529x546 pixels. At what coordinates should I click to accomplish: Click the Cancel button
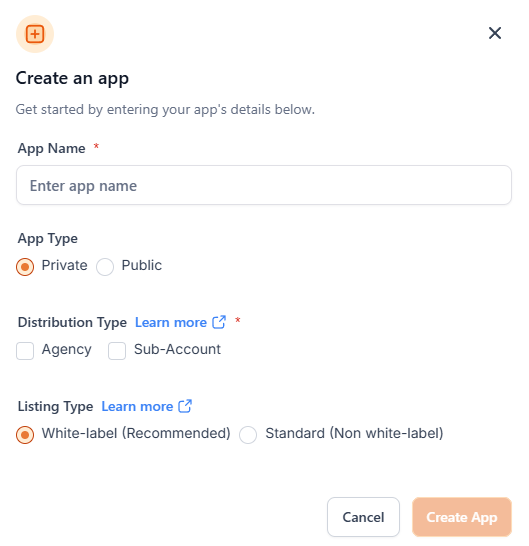(363, 517)
